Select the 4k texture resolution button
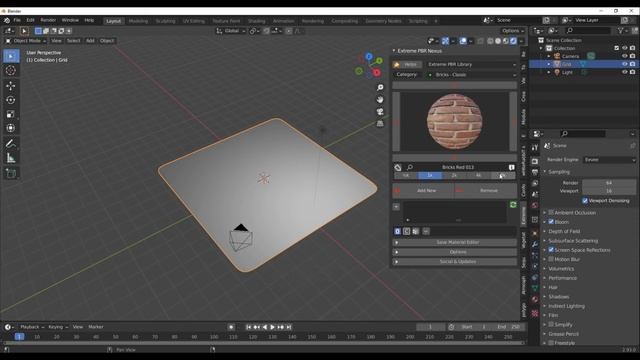This screenshot has height=360, width=640. [478, 176]
